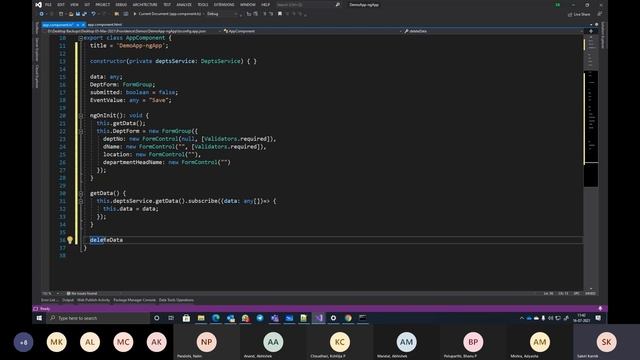Click the Visual Studio logo icon
The height and width of the screenshot is (360, 640).
[38, 4]
